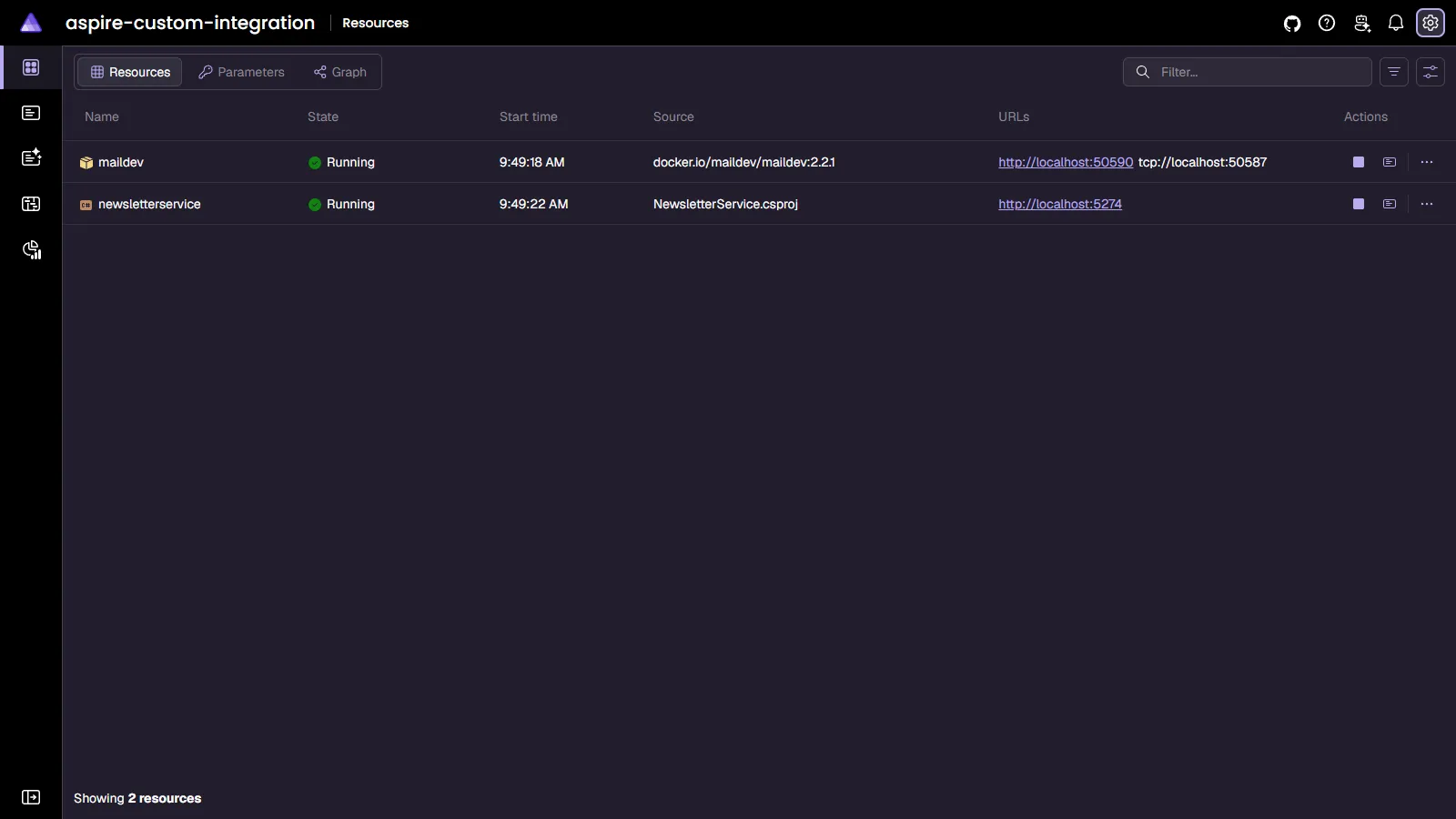Focus the Filter search field
The image size is (1456, 819).
pos(1247,72)
